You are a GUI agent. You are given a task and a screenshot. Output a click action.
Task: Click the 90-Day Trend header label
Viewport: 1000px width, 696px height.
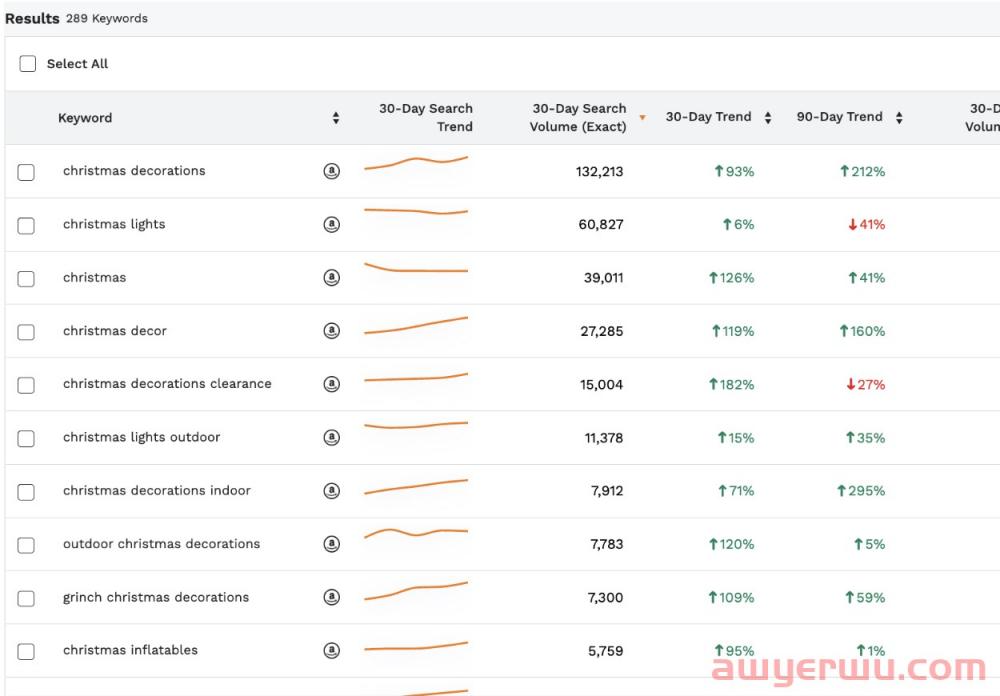coord(839,117)
